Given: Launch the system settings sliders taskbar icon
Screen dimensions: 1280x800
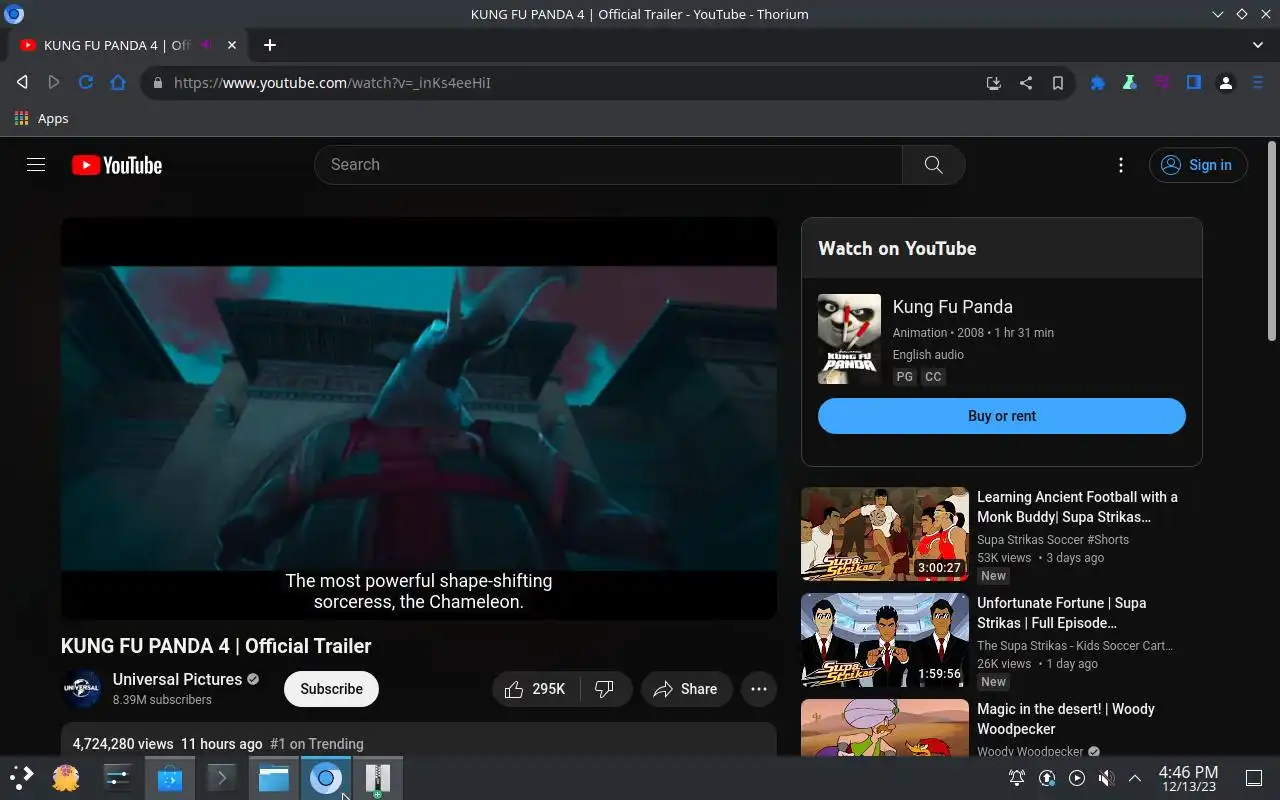Looking at the screenshot, I should pos(117,777).
